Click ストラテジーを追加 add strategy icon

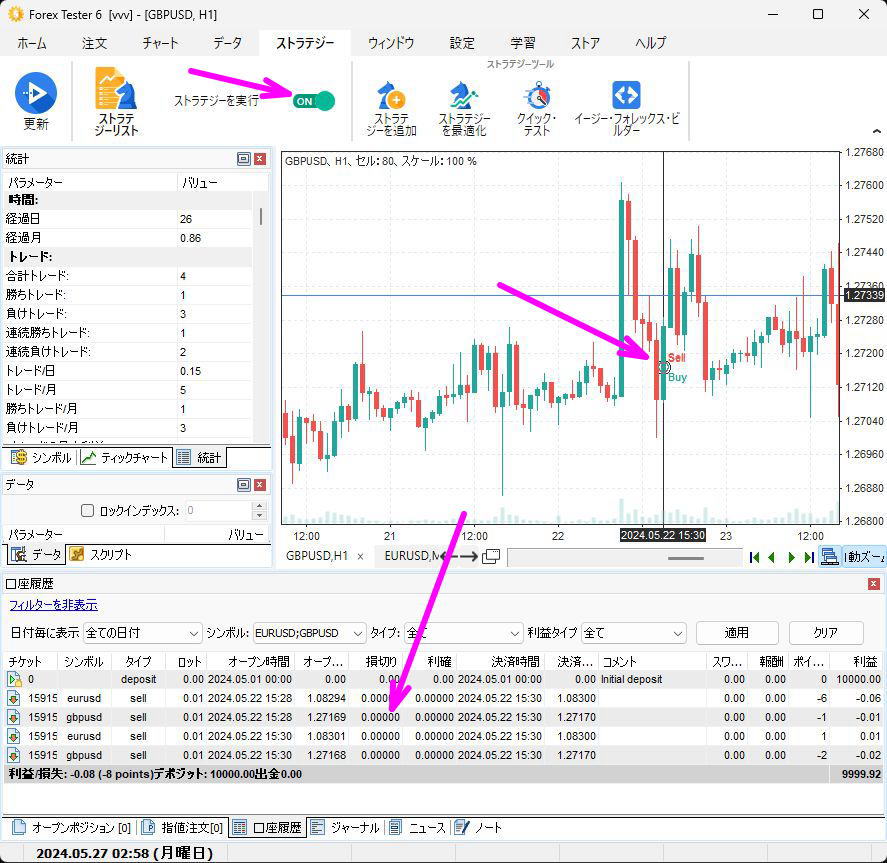(390, 97)
